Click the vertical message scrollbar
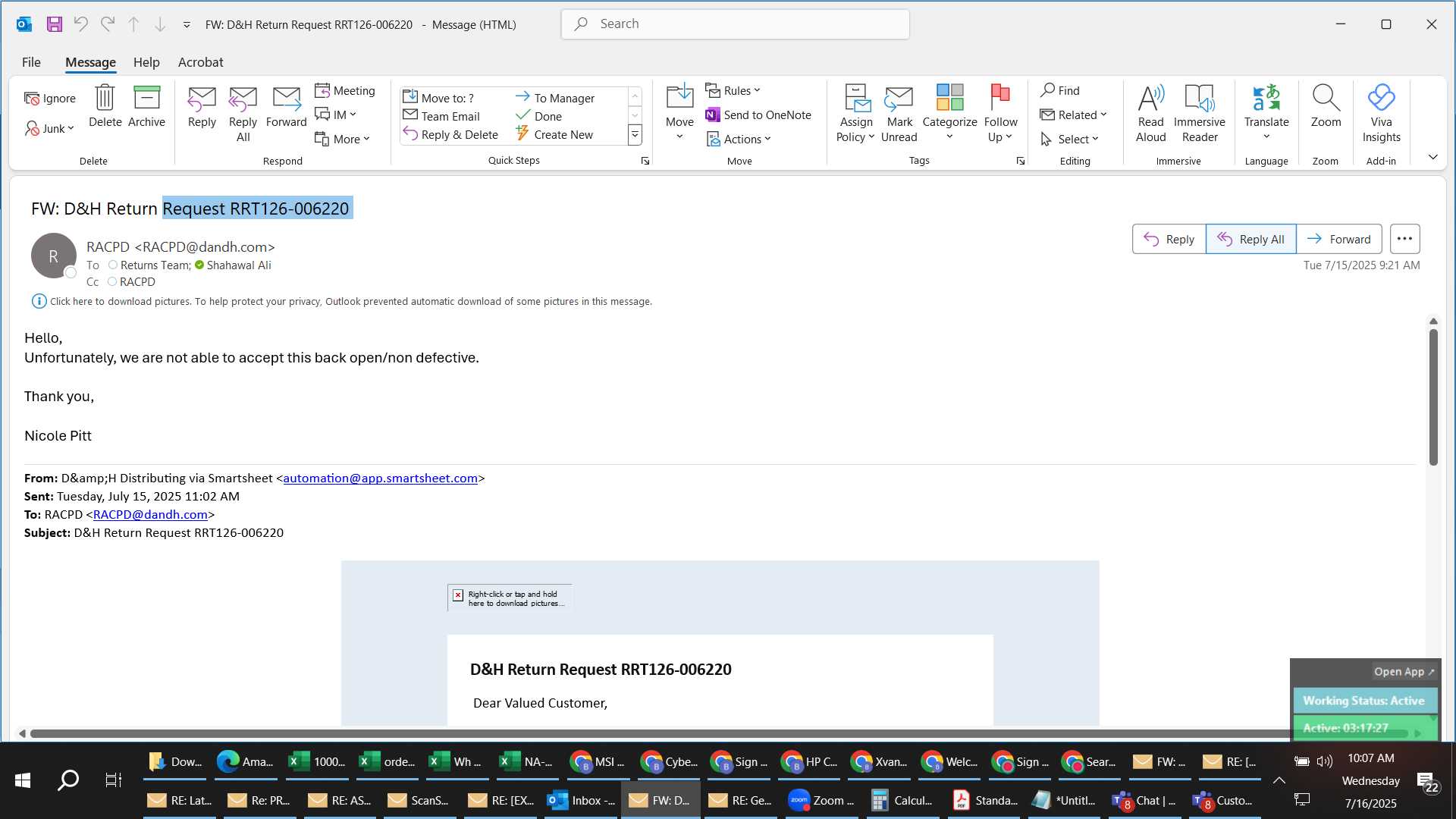Screen dimensions: 1456x819 1433,397
